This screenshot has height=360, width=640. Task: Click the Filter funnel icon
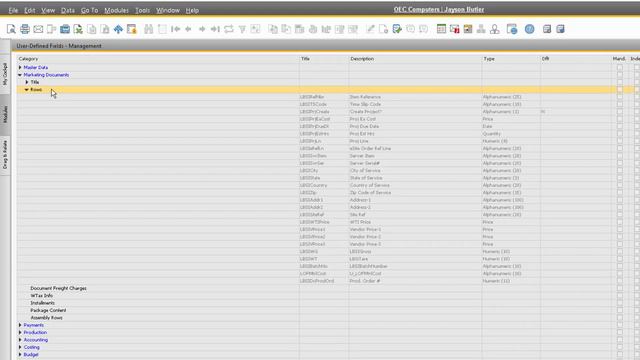tap(242, 29)
